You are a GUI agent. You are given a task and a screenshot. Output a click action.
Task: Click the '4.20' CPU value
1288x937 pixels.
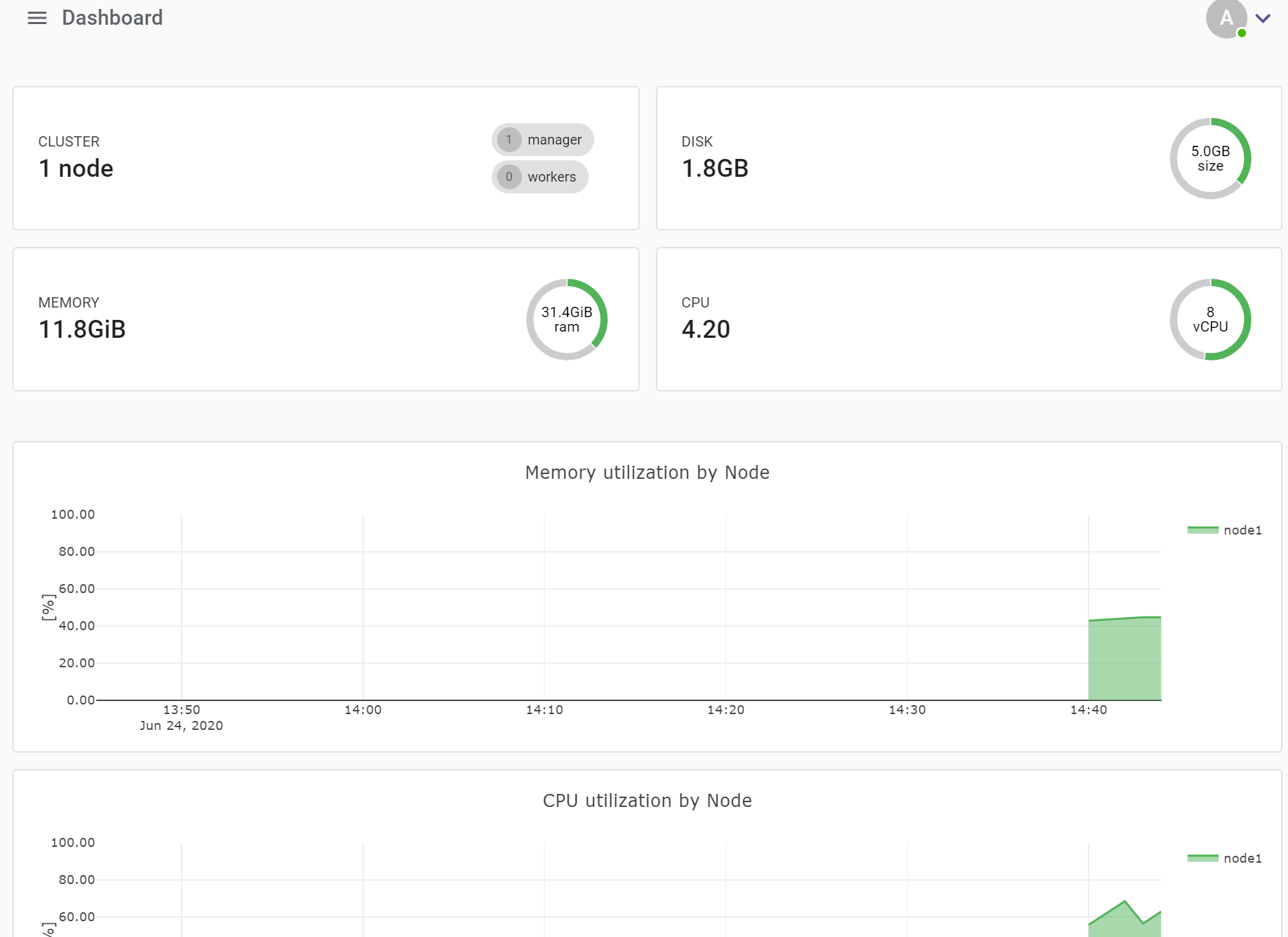click(706, 330)
